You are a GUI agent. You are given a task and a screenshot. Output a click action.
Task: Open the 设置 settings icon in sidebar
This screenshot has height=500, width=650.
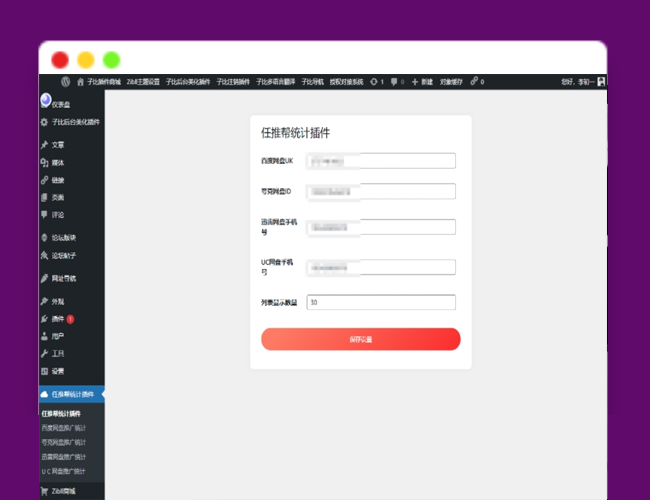coord(44,371)
